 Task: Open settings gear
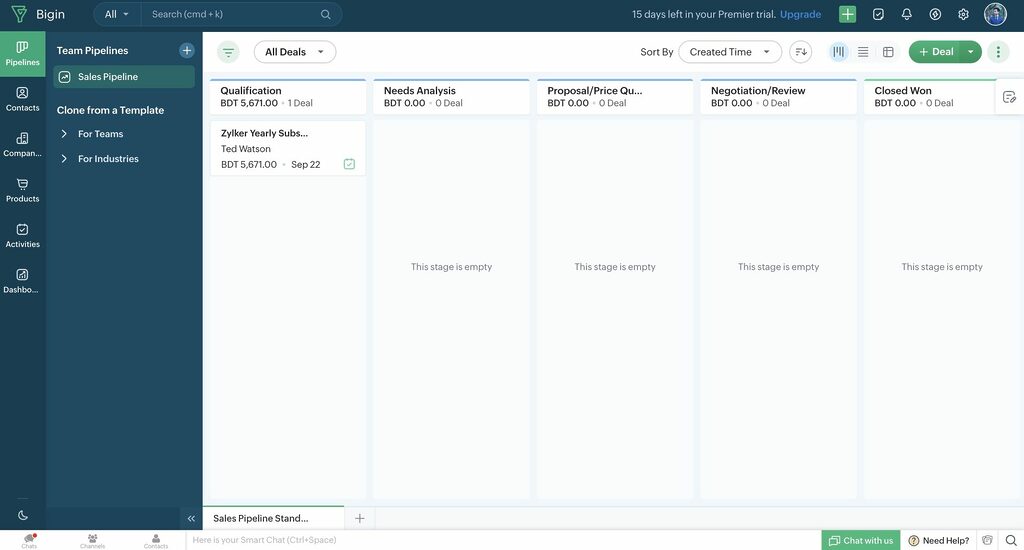point(963,14)
